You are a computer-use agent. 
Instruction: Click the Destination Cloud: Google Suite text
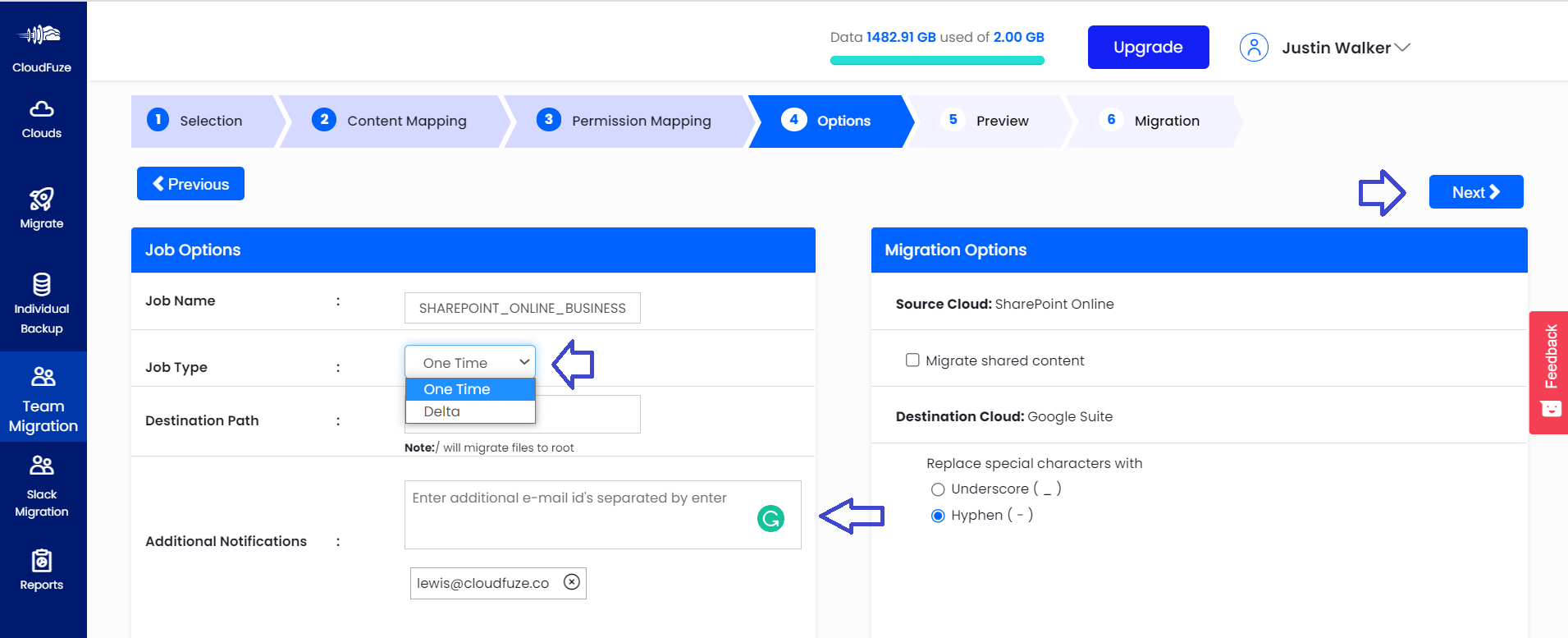1003,416
